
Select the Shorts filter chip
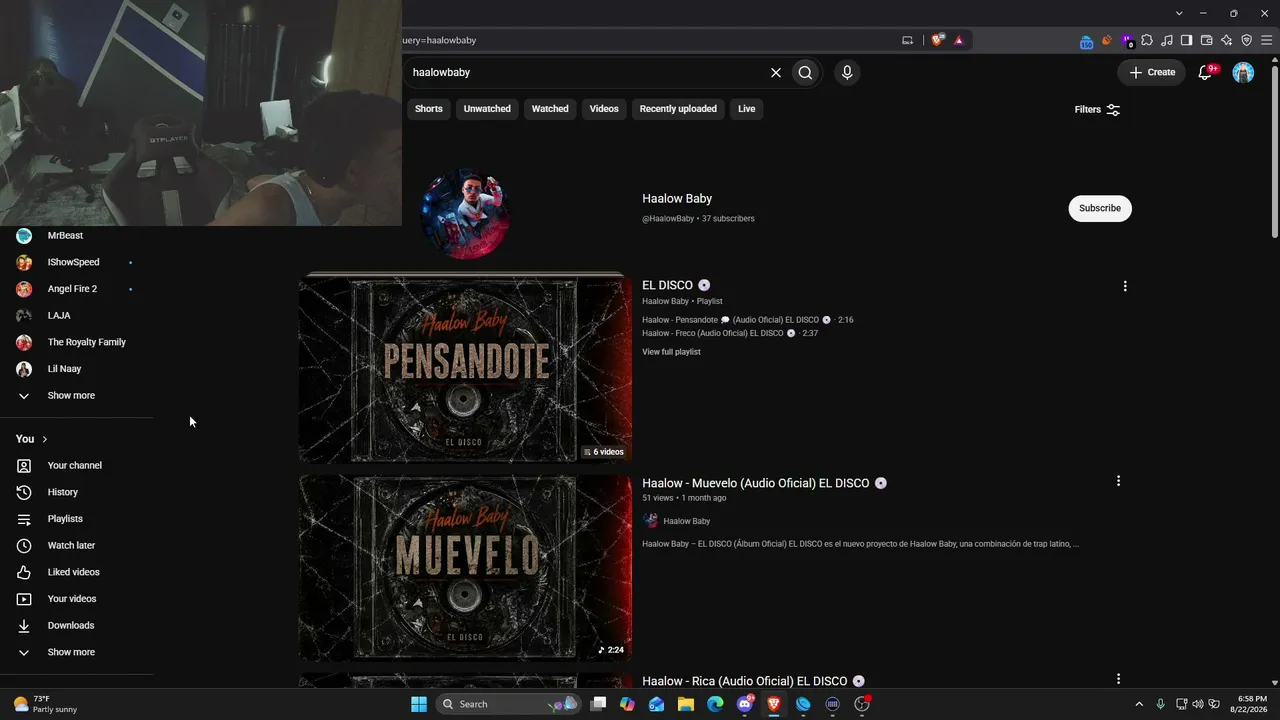[x=429, y=109]
